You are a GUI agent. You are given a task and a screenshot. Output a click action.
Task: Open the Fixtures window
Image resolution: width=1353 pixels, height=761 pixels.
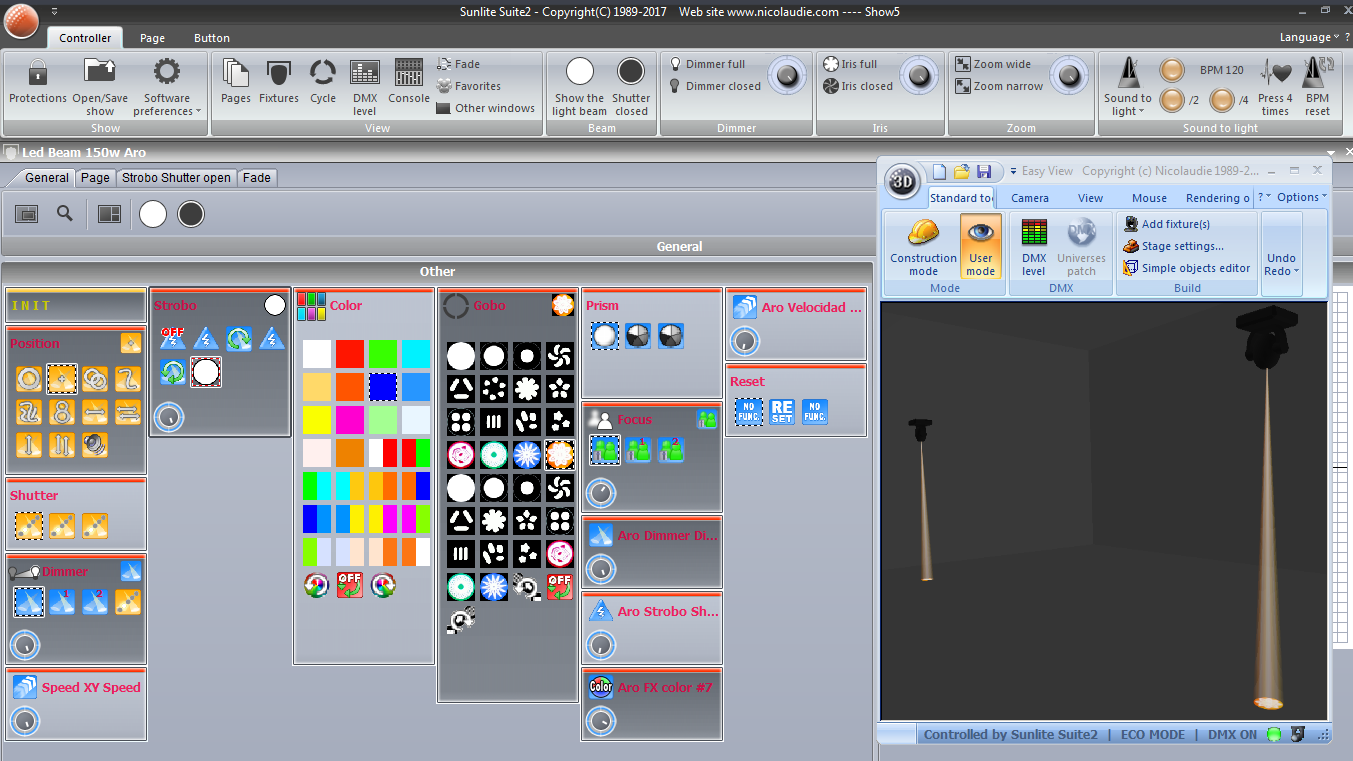point(279,82)
